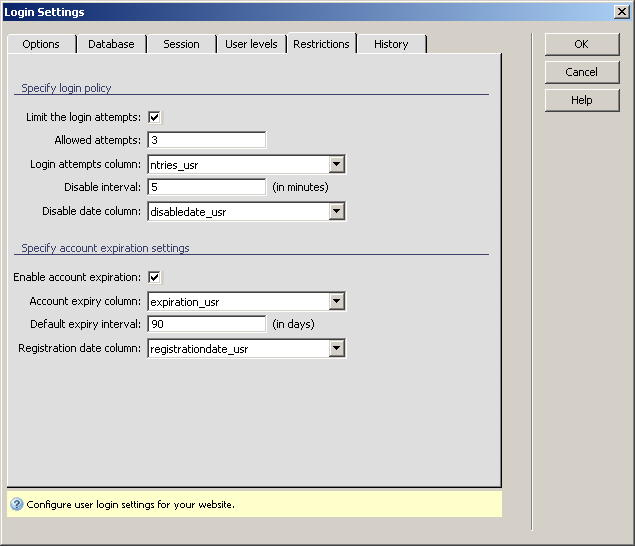The image size is (635, 546).
Task: Open Disable date column dropdown
Action: click(x=337, y=211)
